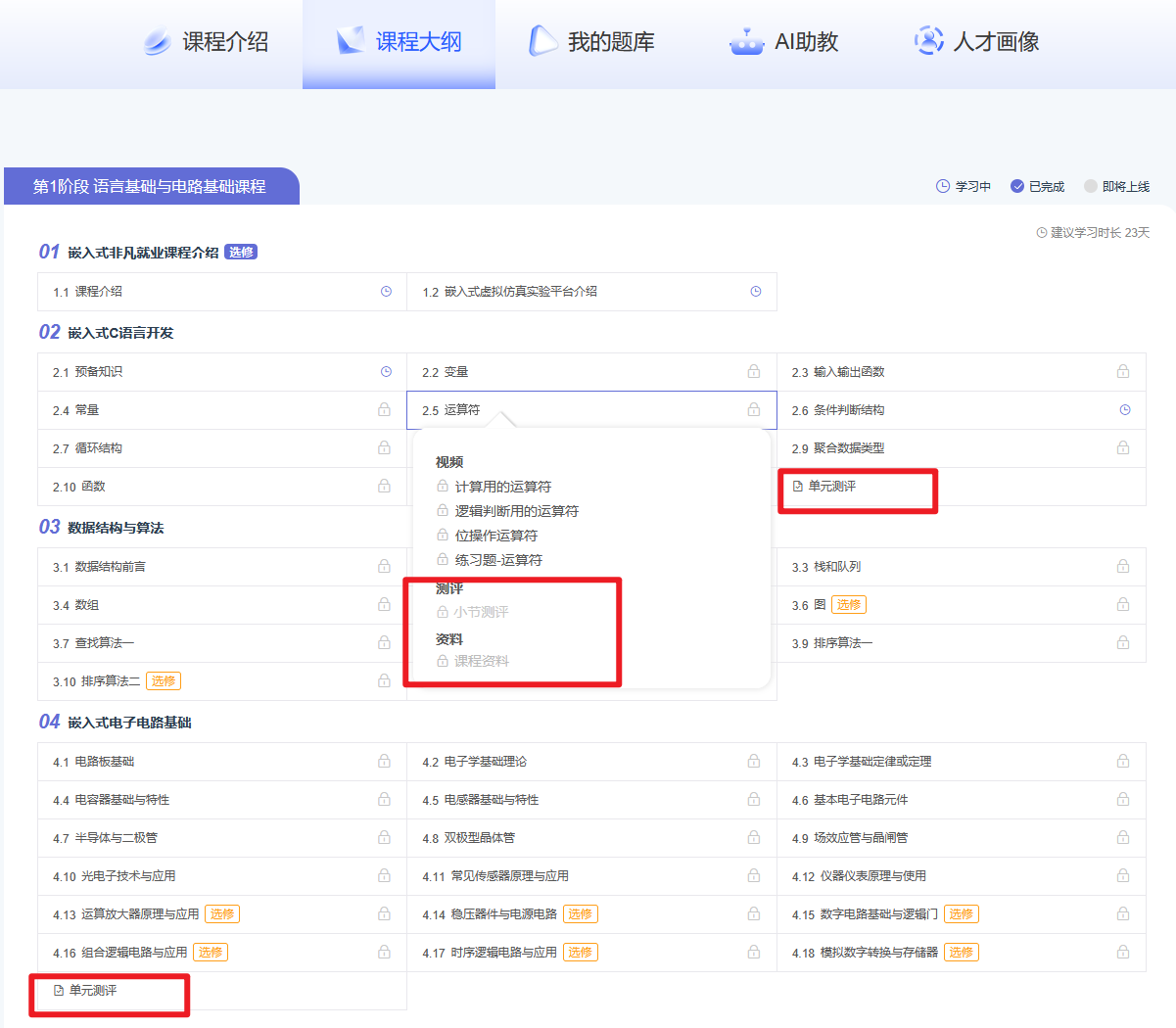
Task: Click the clock icon of 2.1 预备知识
Action: tap(386, 372)
